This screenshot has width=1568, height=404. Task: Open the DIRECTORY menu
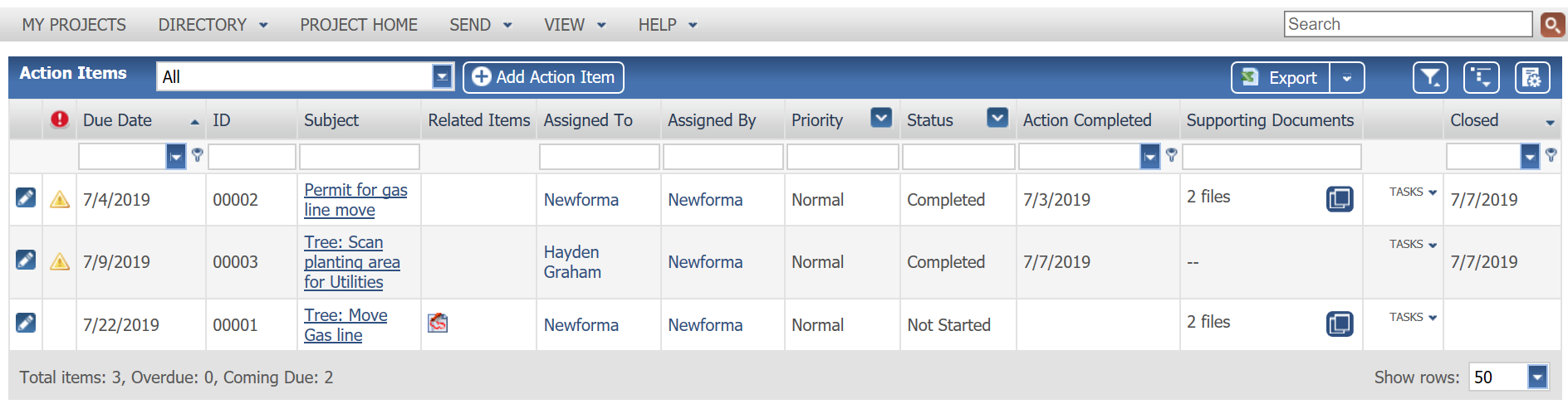[x=213, y=25]
